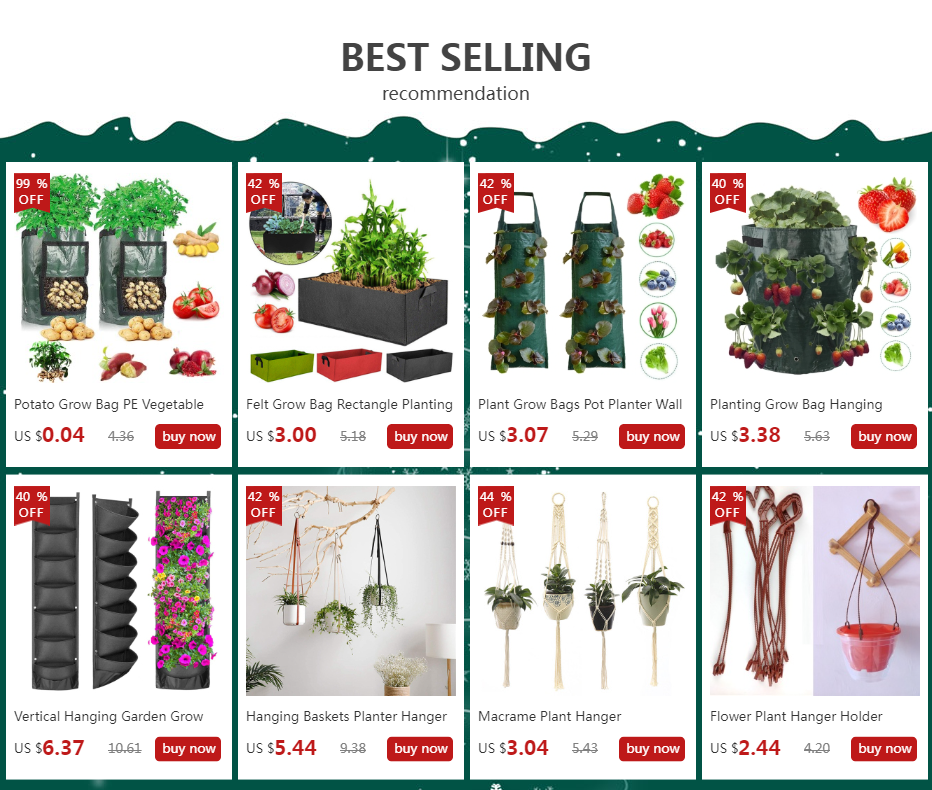Click buy now for Planting Grow Bag Hanging
This screenshot has height=790, width=932.
pos(883,436)
